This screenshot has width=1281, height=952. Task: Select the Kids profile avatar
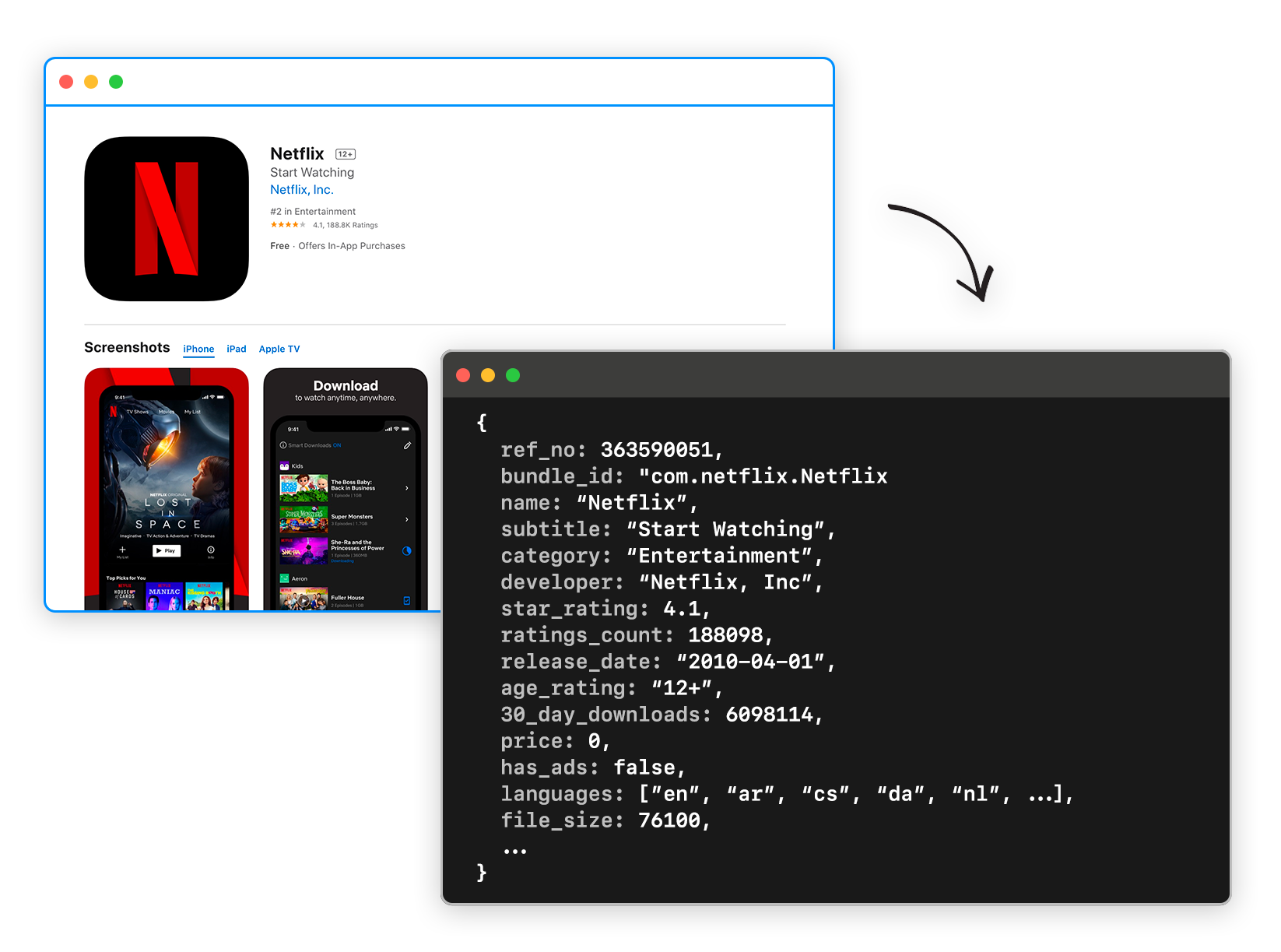click(285, 465)
